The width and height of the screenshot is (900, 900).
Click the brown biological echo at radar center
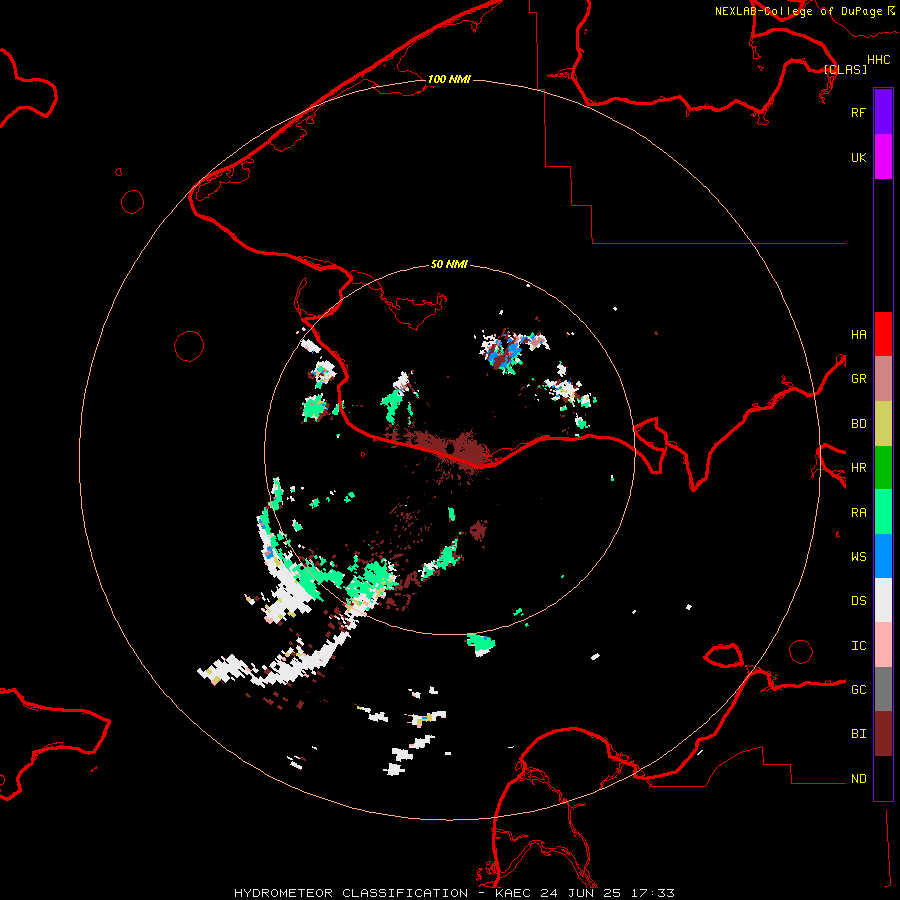pyautogui.click(x=451, y=449)
